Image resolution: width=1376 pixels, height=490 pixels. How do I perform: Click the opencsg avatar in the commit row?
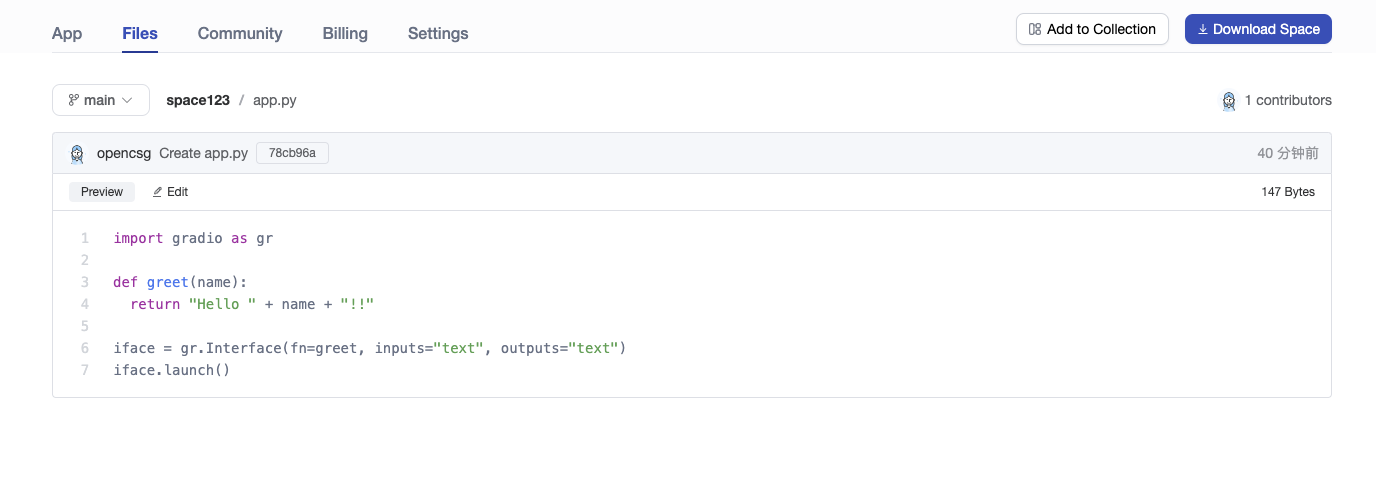[77, 154]
